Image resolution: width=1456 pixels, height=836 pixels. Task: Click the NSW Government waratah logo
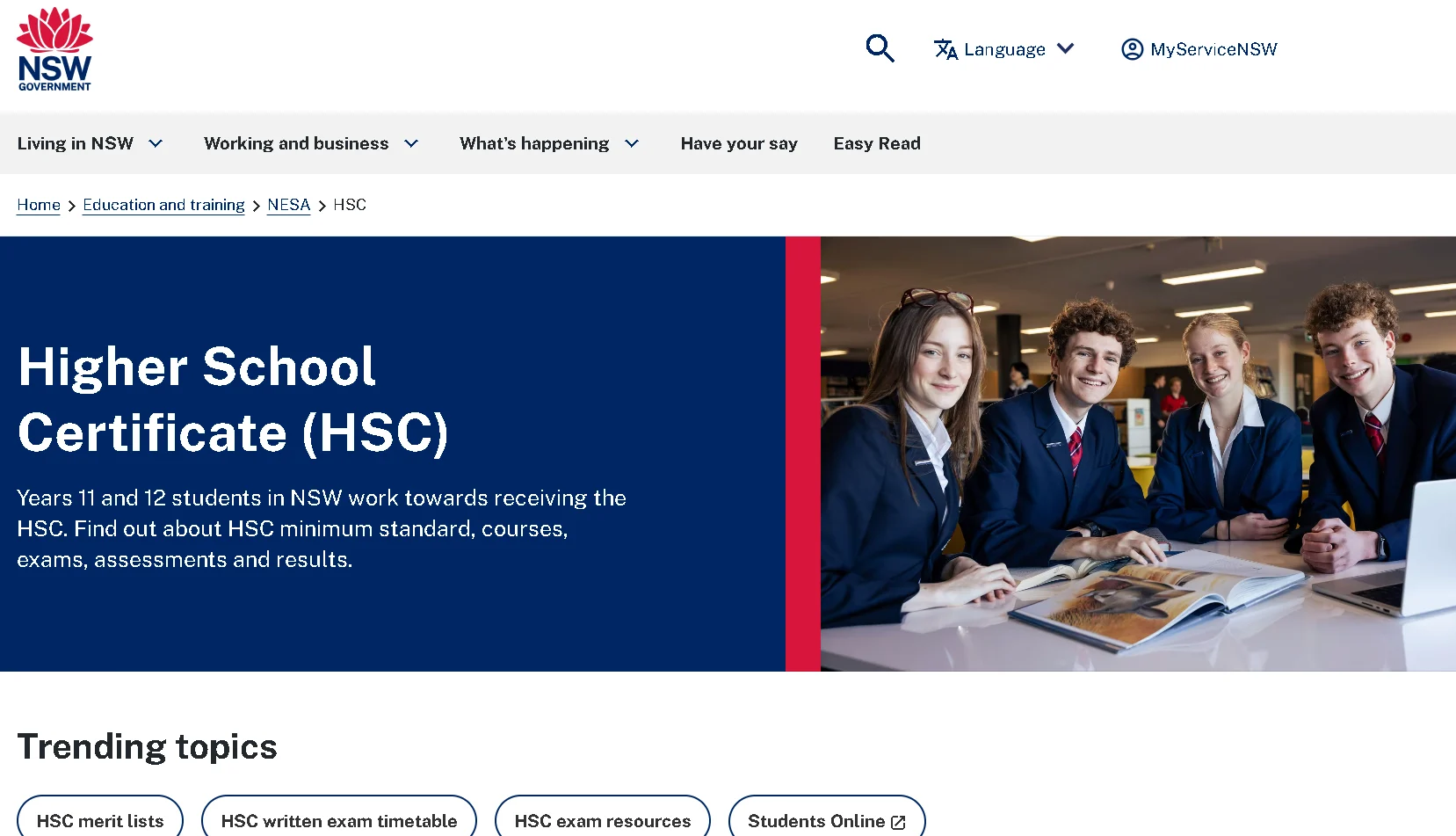[54, 49]
